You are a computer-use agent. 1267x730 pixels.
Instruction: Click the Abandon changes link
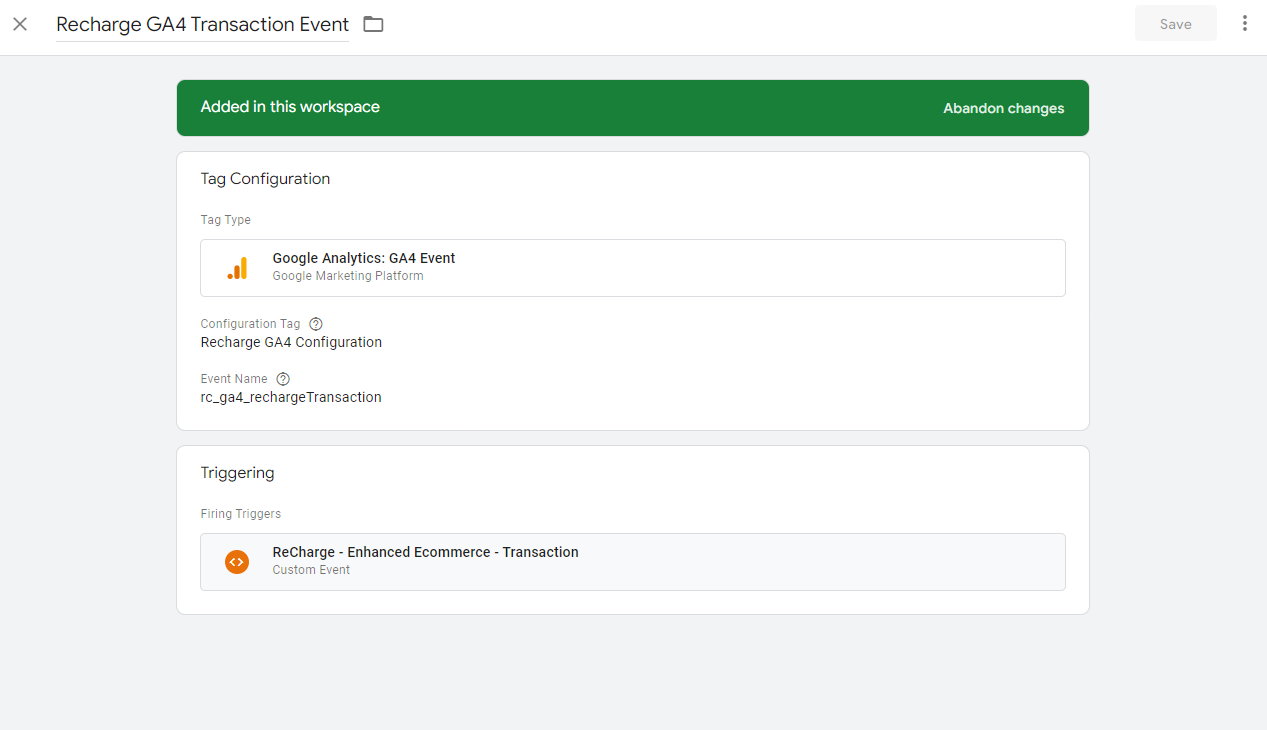[x=1003, y=108]
